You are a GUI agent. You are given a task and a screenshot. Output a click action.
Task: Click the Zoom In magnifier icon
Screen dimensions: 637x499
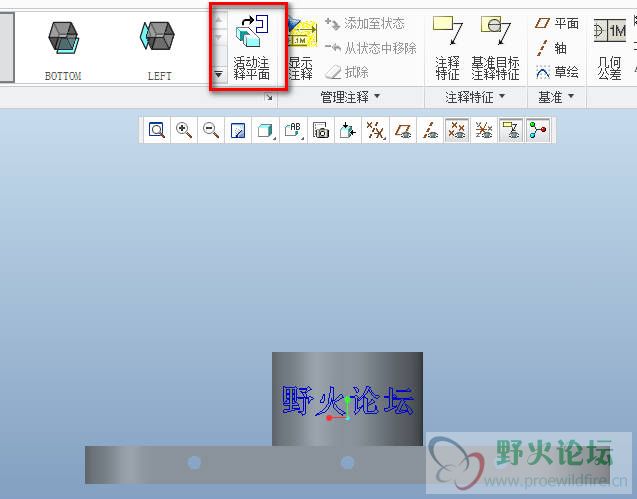point(184,130)
